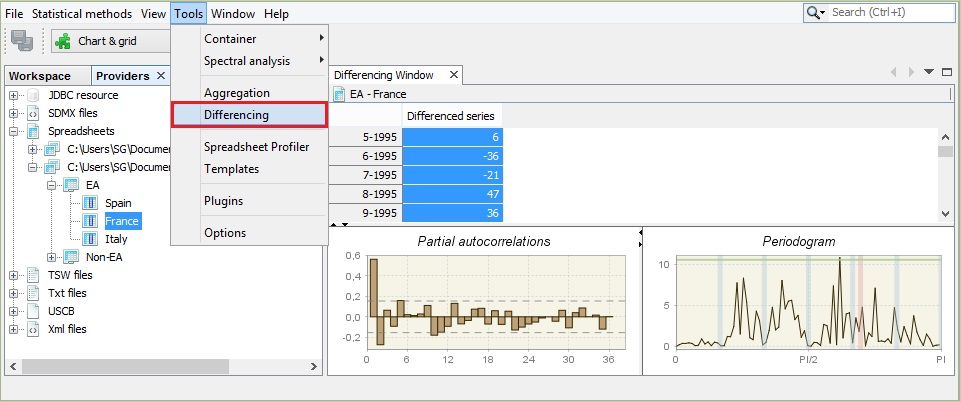The width and height of the screenshot is (961, 402).
Task: Click the JDBC resource provider icon
Action: 33,95
